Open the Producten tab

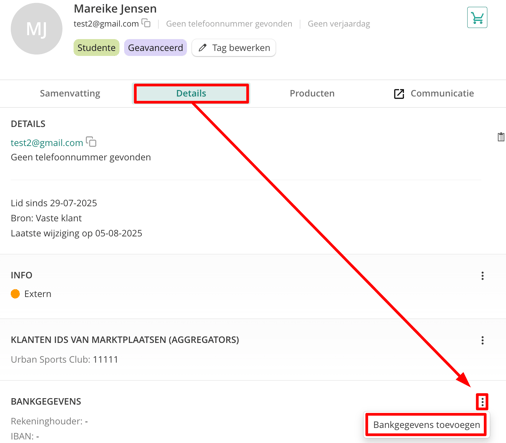pyautogui.click(x=312, y=93)
